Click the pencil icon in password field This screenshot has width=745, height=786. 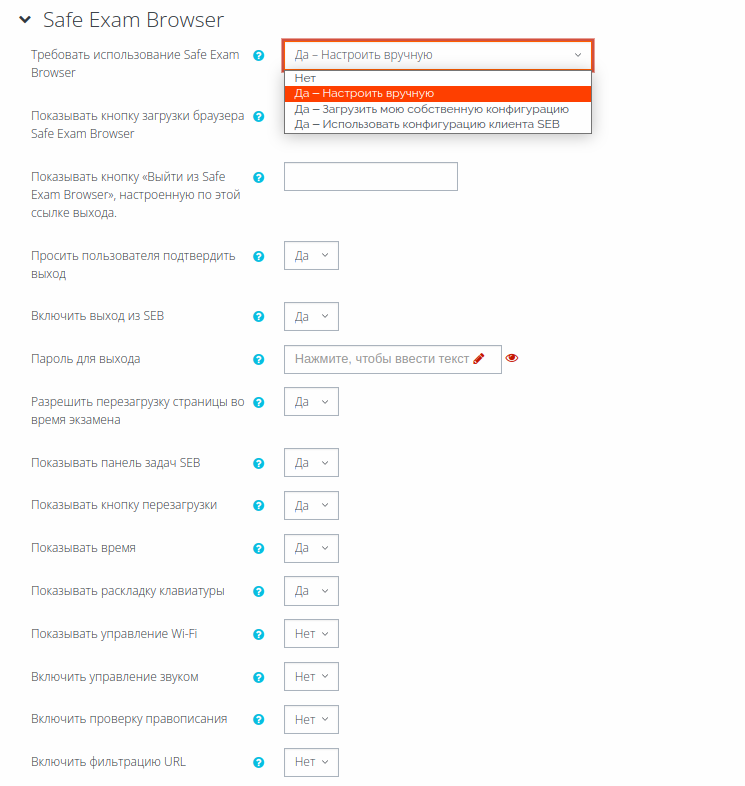coord(479,358)
